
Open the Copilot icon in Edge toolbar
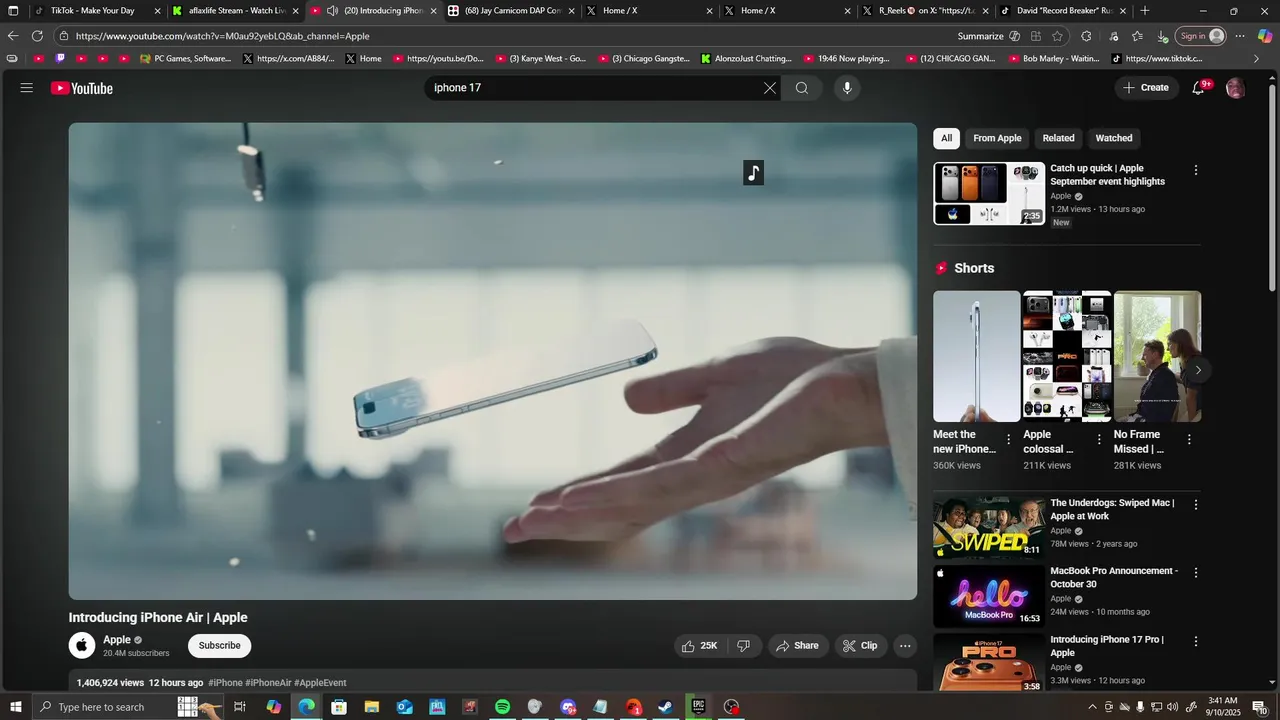[x=1265, y=36]
